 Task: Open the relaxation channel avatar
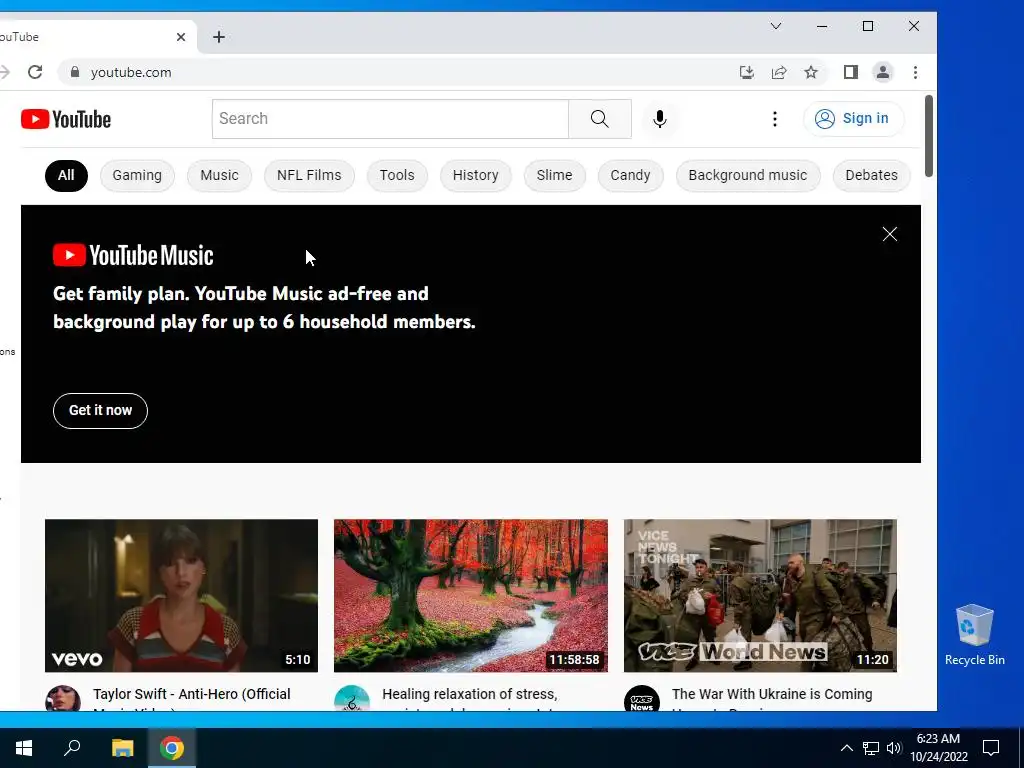tap(352, 699)
